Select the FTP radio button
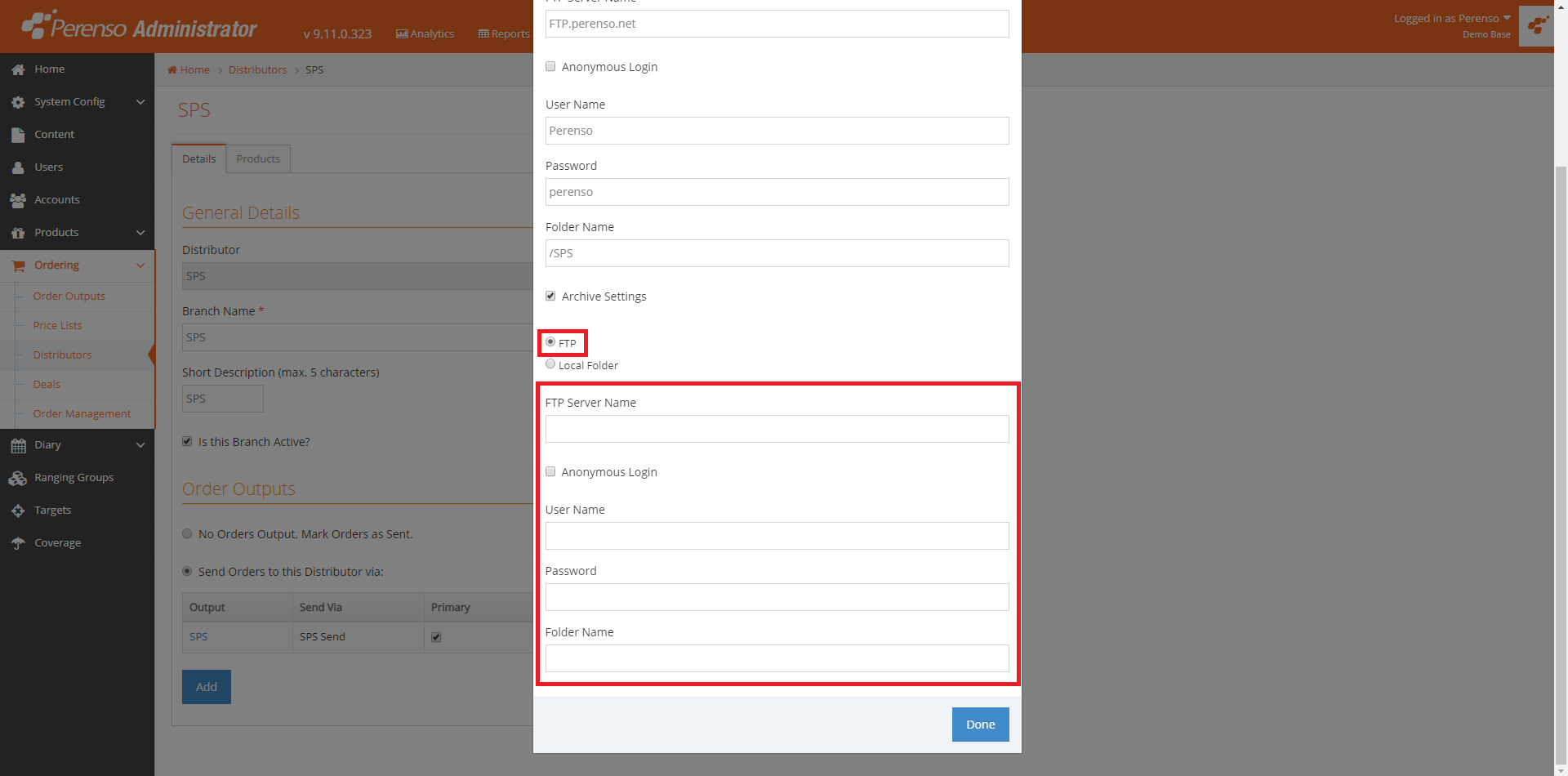Screen dimensions: 1568x776 550,341
